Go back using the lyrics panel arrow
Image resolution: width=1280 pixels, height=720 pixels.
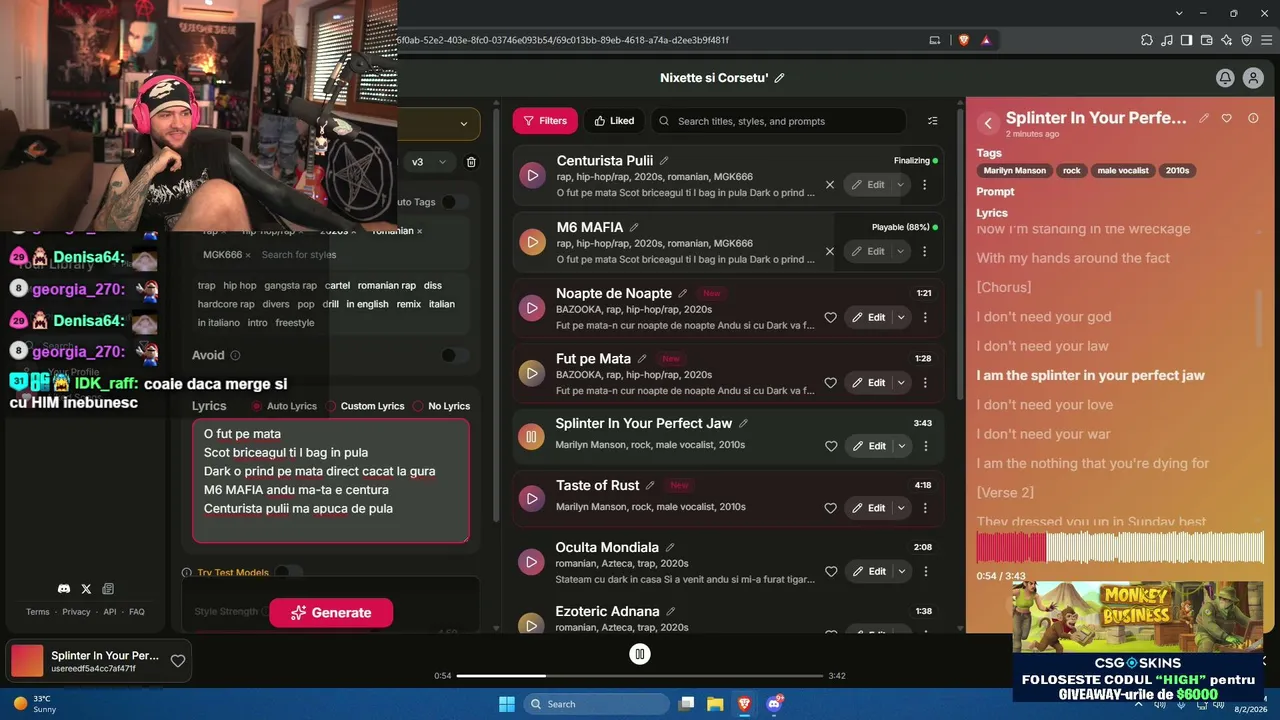[x=988, y=123]
